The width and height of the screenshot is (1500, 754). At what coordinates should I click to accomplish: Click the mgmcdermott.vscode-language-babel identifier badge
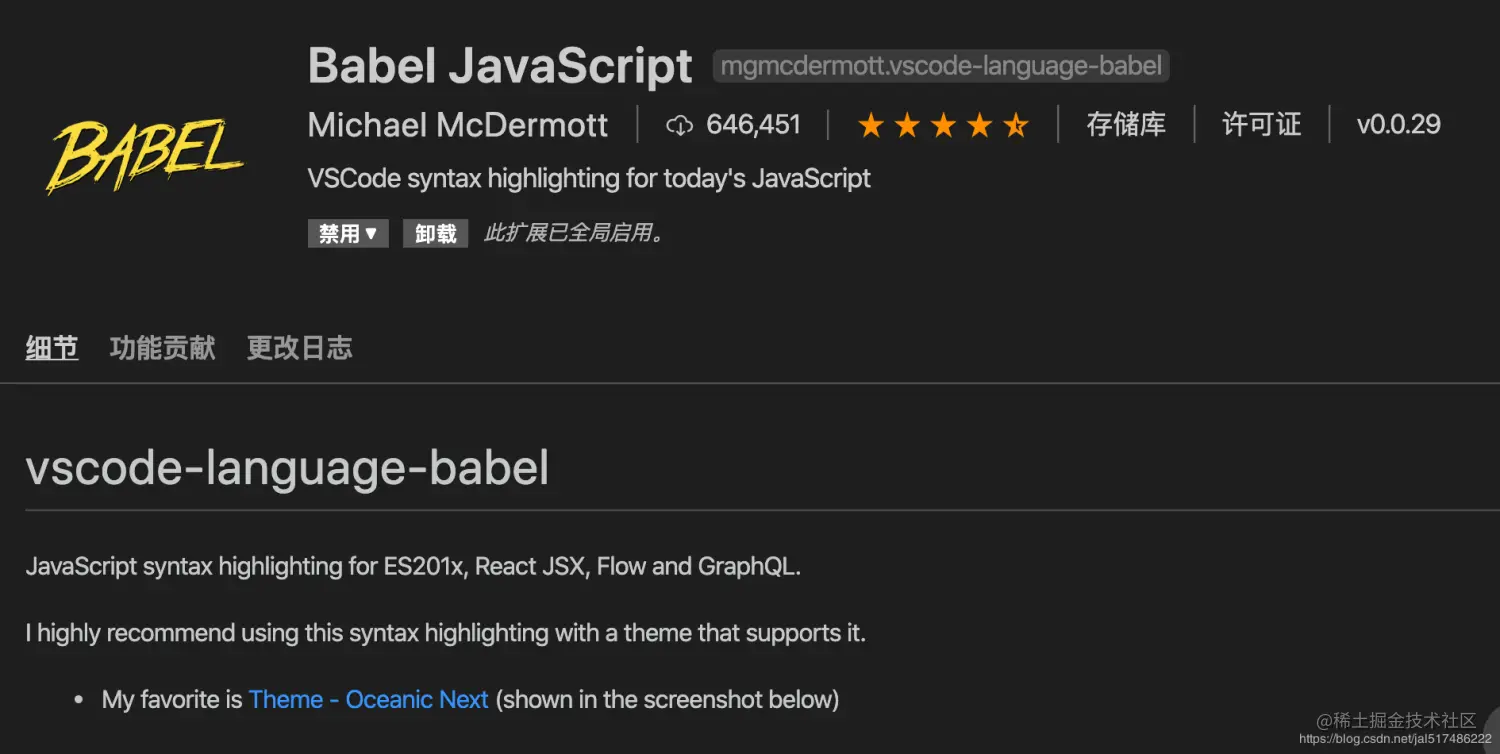tap(941, 67)
